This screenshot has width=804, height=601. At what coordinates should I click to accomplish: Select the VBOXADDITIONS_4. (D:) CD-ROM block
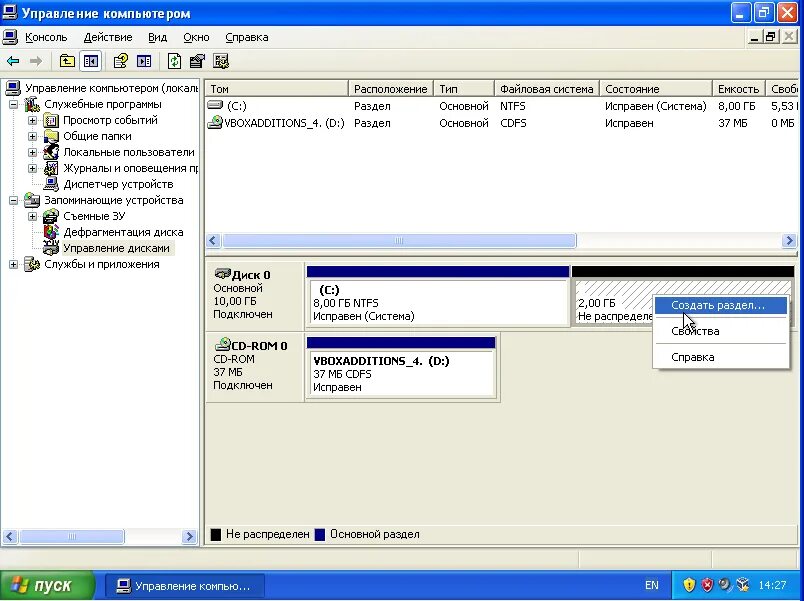(401, 367)
